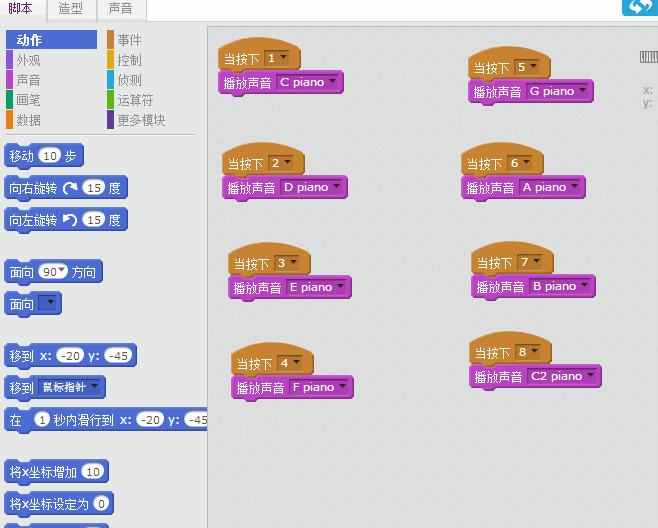Image resolution: width=658 pixels, height=528 pixels.
Task: Open the E piano sound dropdown
Action: pos(317,288)
